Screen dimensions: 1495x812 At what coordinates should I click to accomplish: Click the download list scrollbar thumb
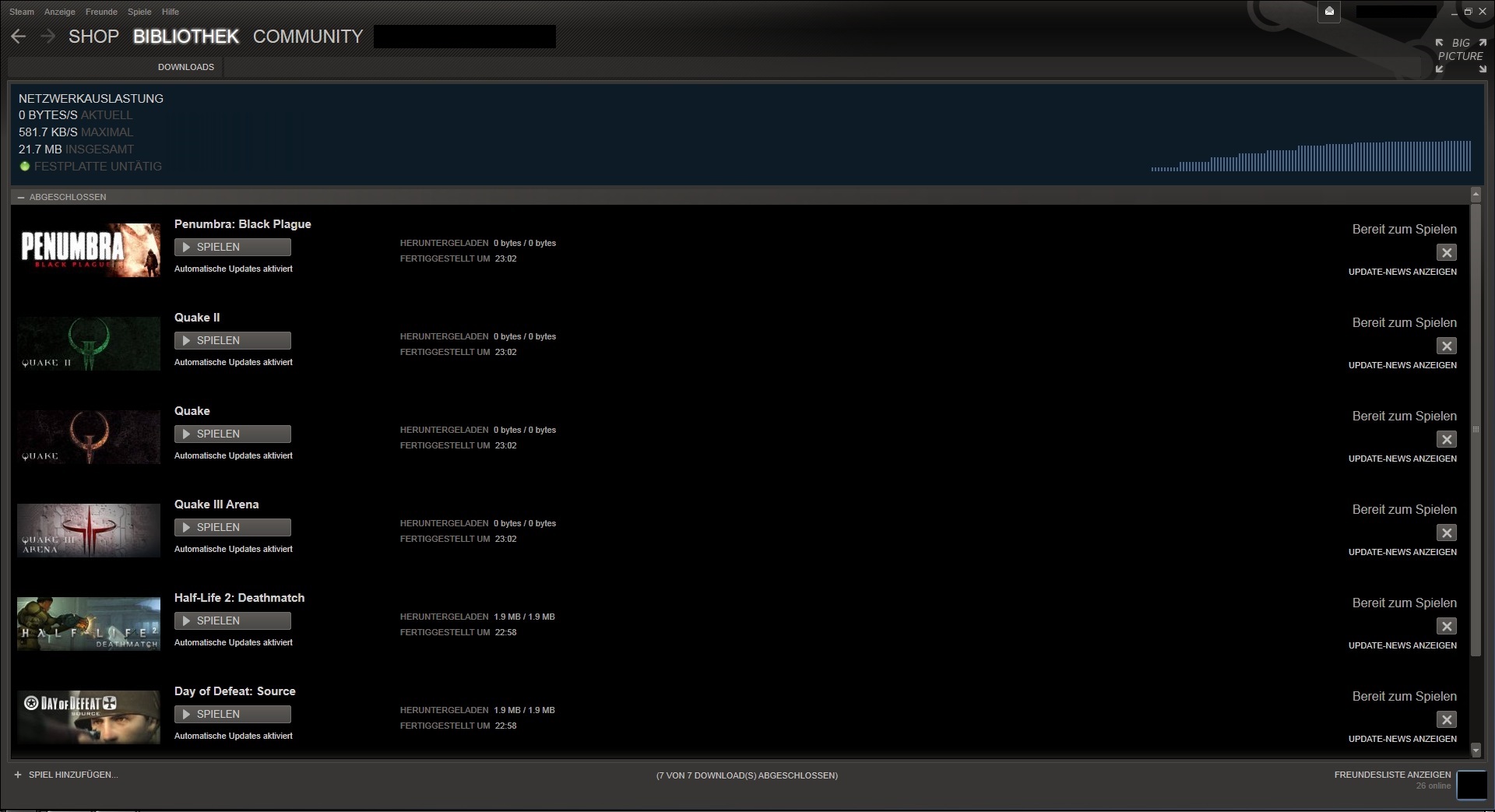(1476, 430)
